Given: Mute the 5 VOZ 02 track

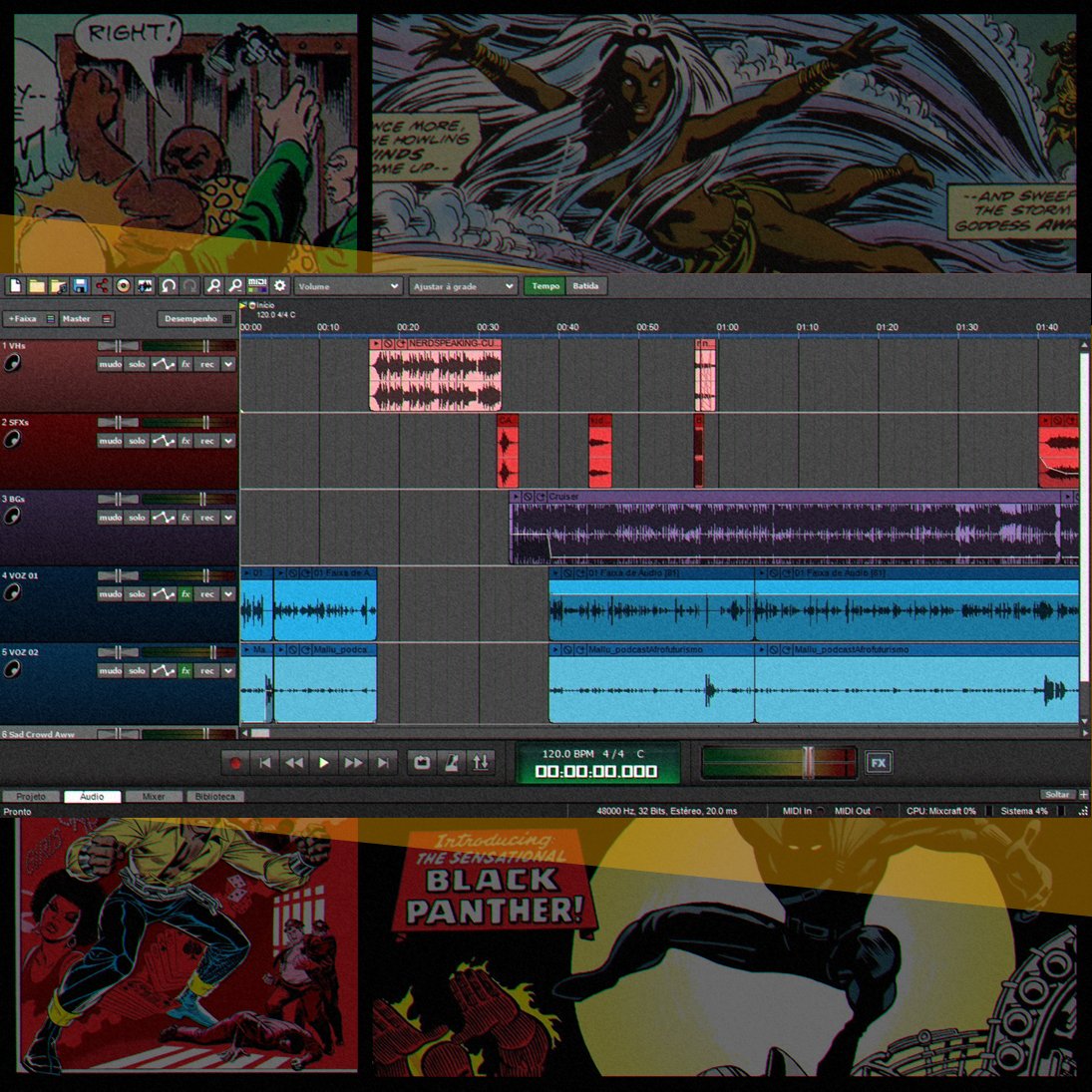Looking at the screenshot, I should (110, 671).
